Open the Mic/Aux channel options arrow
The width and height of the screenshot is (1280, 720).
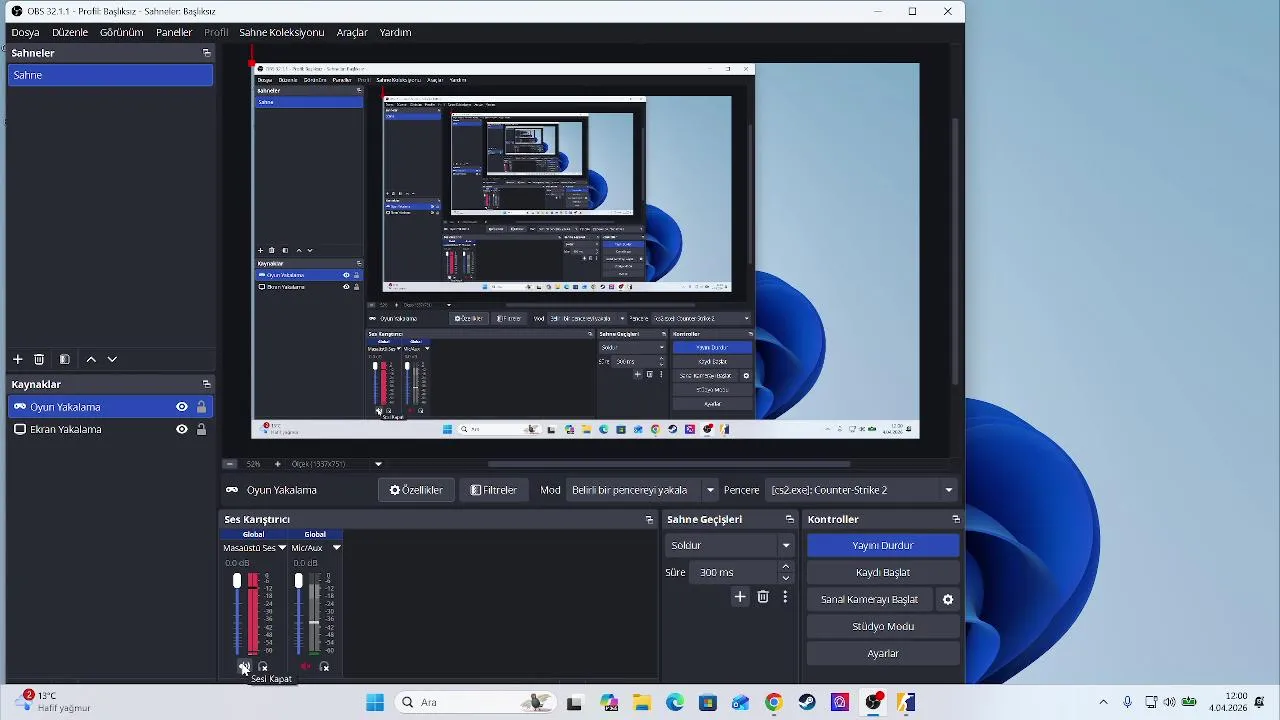[x=336, y=548]
